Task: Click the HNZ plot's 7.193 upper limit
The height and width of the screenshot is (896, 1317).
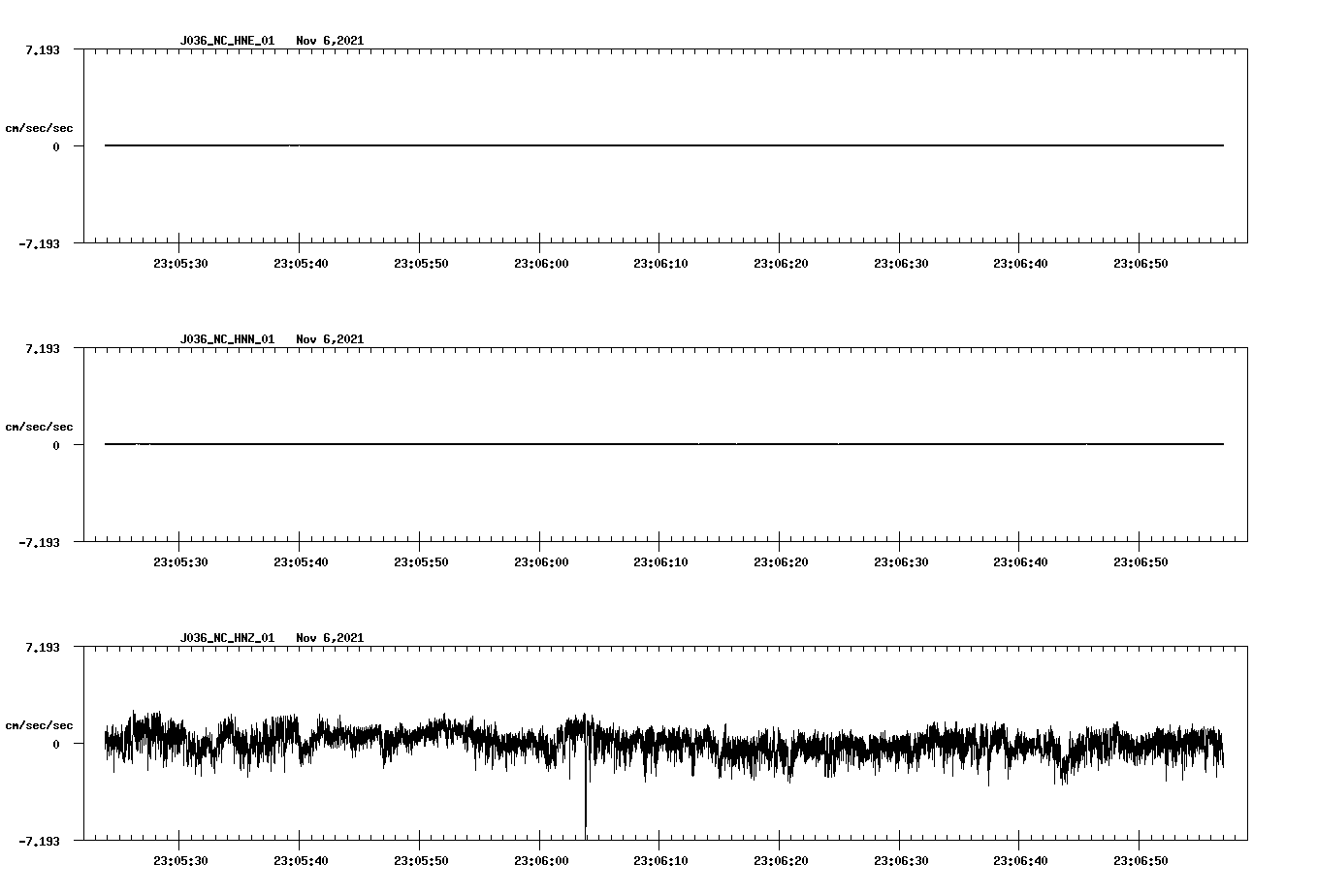Action: click(x=42, y=647)
